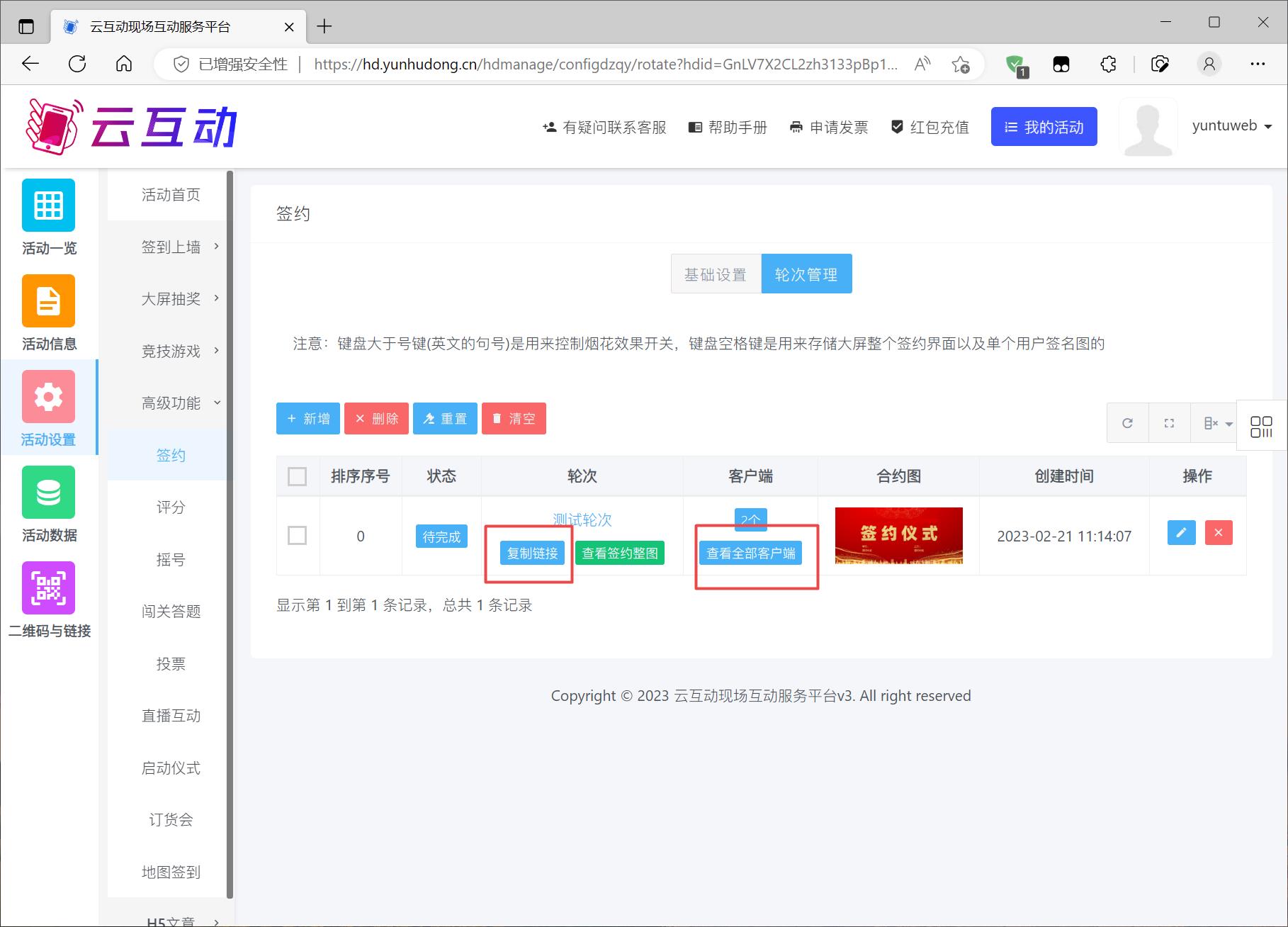Click the blue pencil edit icon

pos(1181,533)
